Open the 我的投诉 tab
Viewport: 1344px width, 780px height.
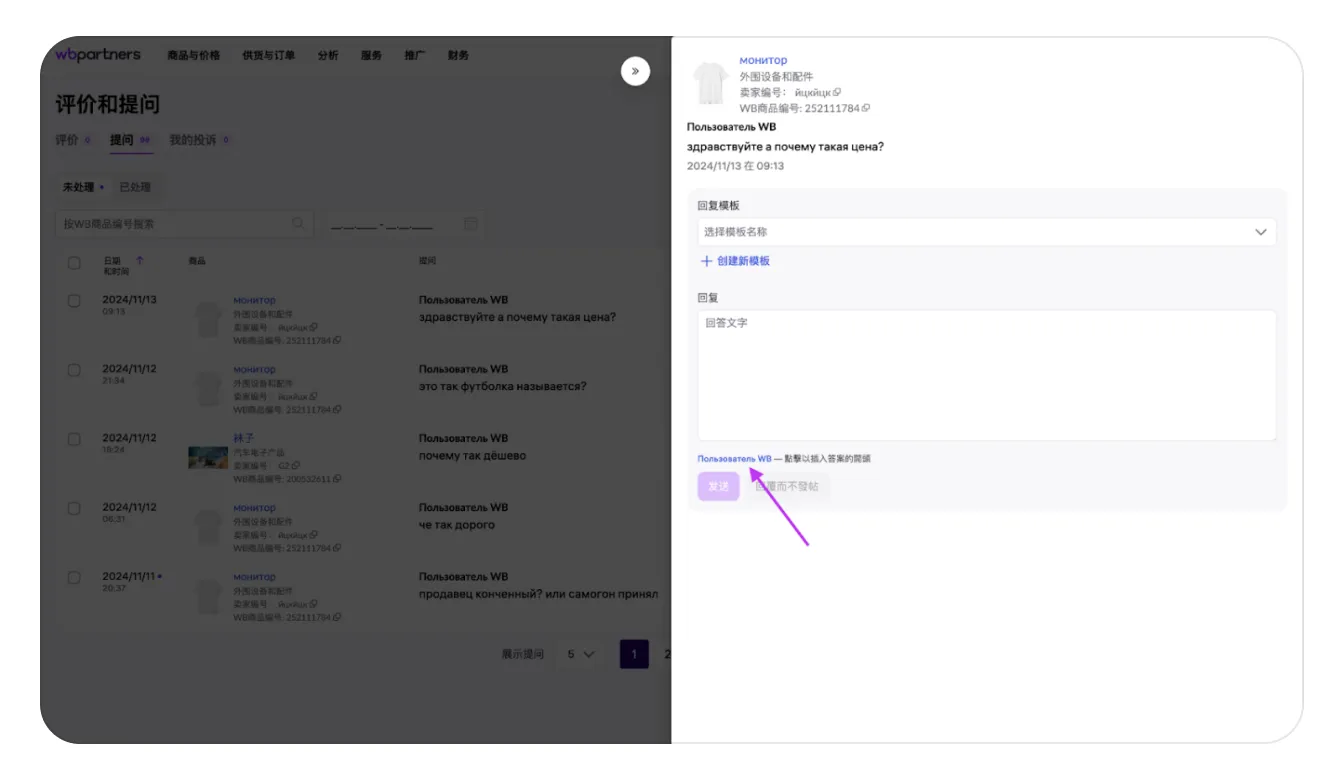click(192, 140)
